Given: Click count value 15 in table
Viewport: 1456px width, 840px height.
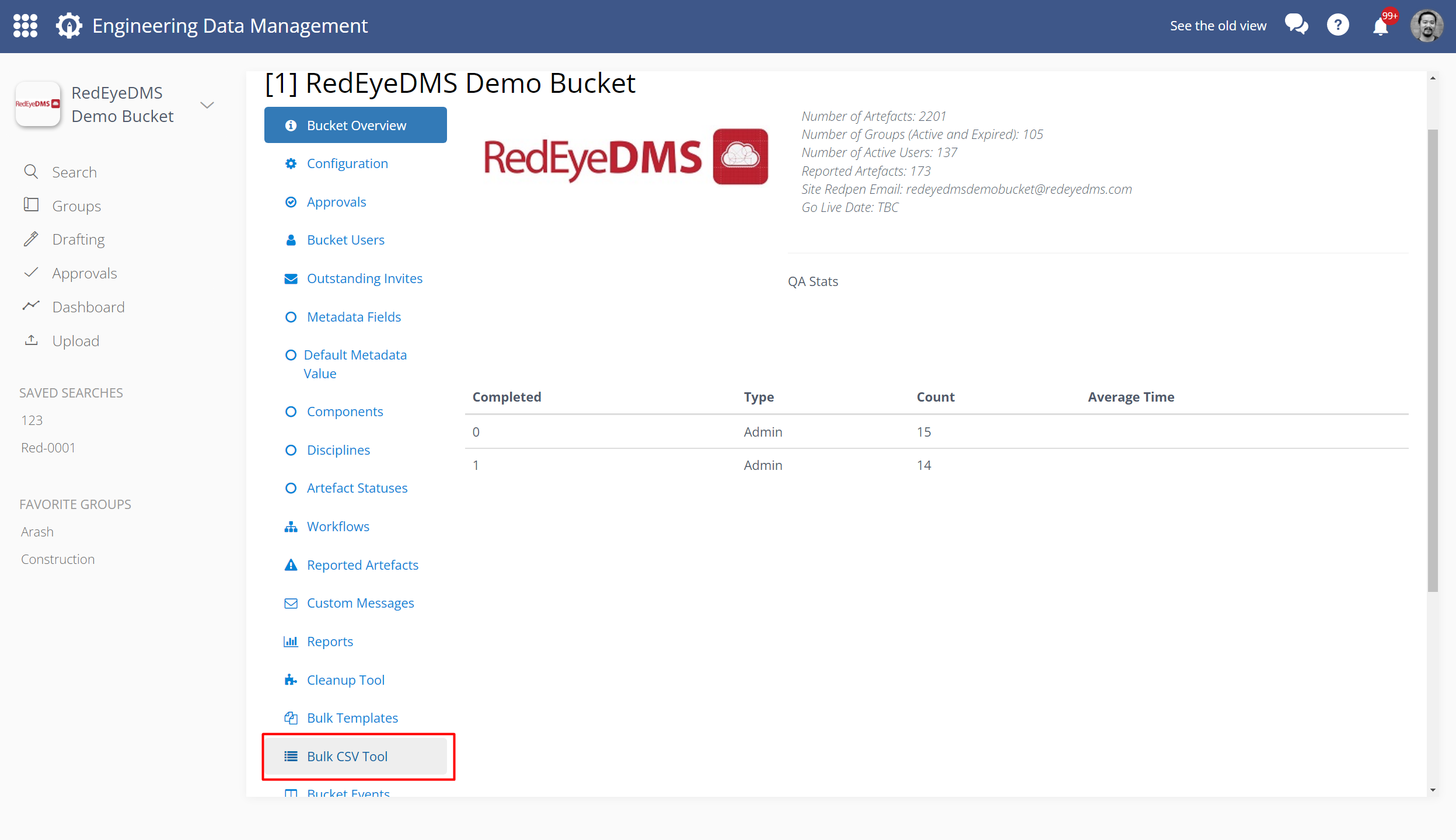Looking at the screenshot, I should click(924, 432).
